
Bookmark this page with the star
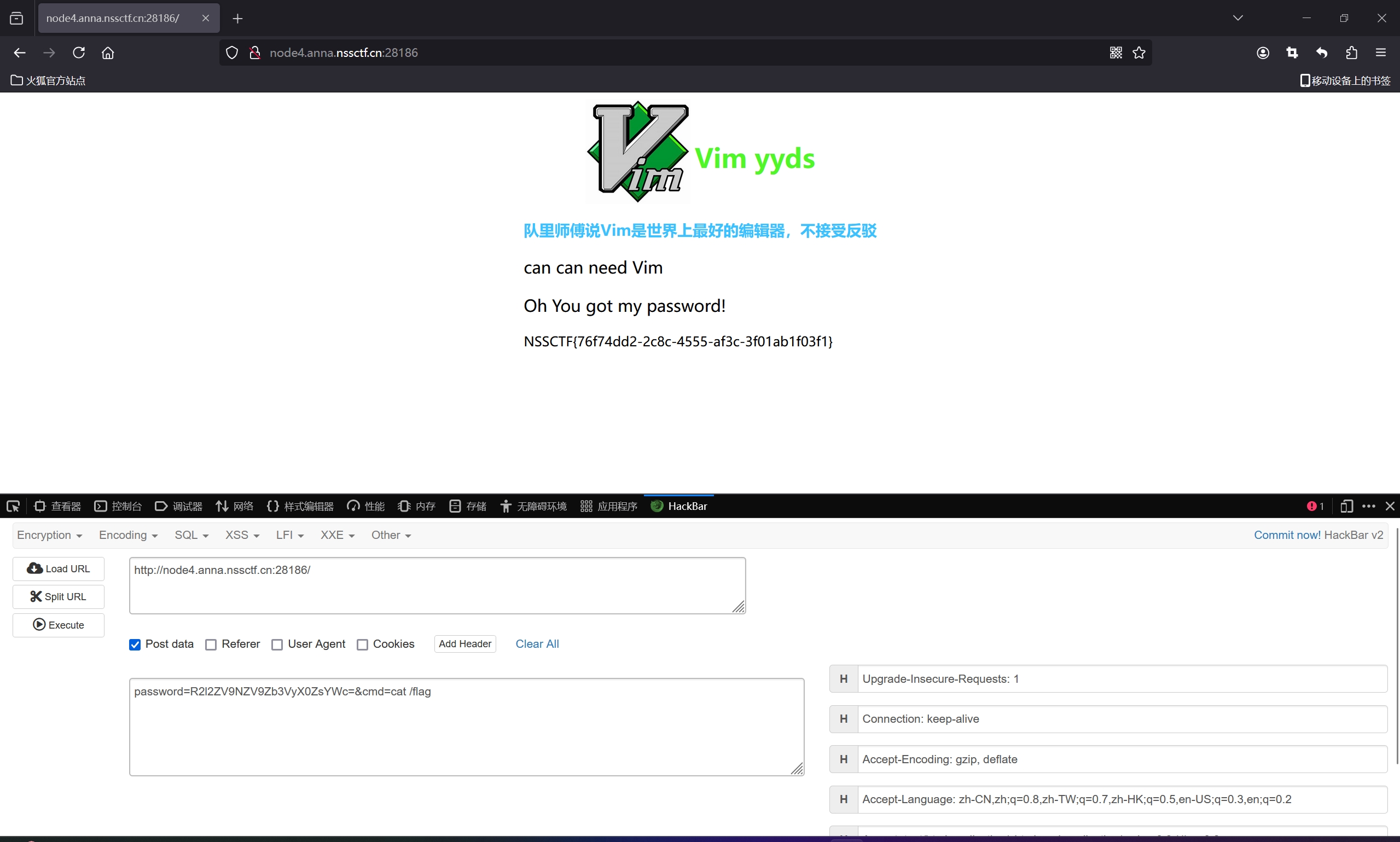[1139, 53]
